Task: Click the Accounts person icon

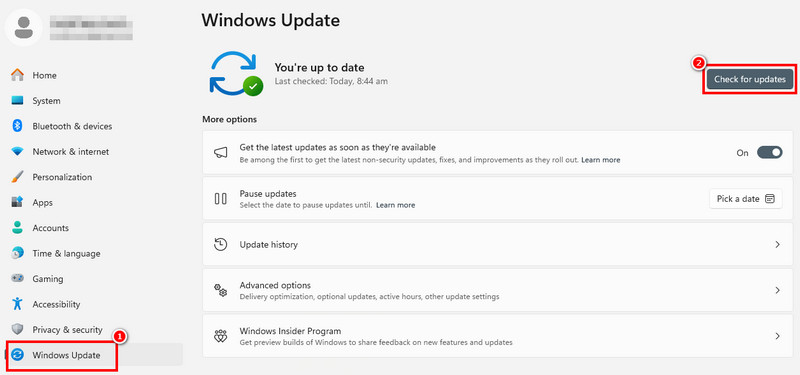Action: (18, 228)
